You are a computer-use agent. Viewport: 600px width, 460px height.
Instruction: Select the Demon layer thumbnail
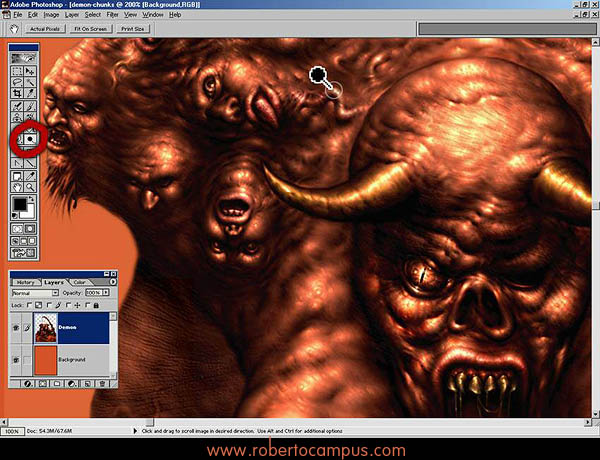click(x=46, y=328)
